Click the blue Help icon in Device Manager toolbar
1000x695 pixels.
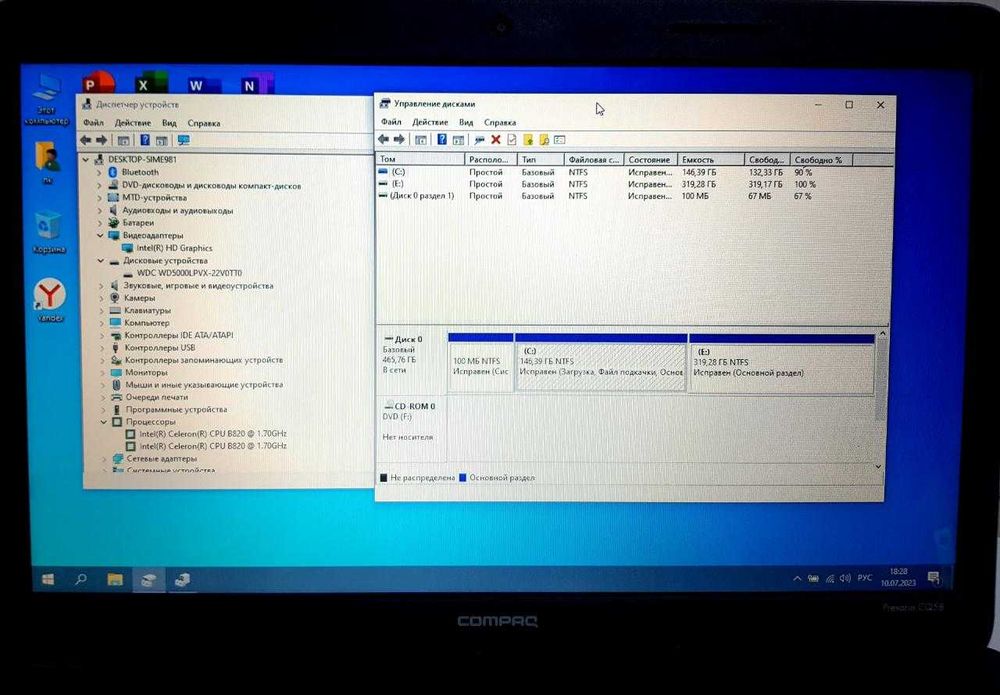(145, 140)
